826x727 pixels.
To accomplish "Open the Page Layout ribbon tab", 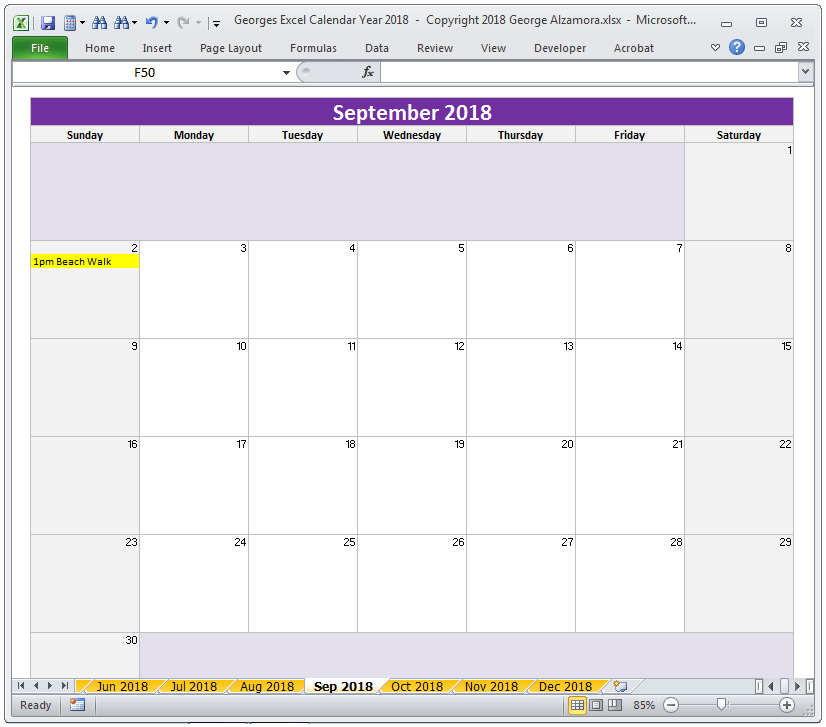I will point(231,48).
